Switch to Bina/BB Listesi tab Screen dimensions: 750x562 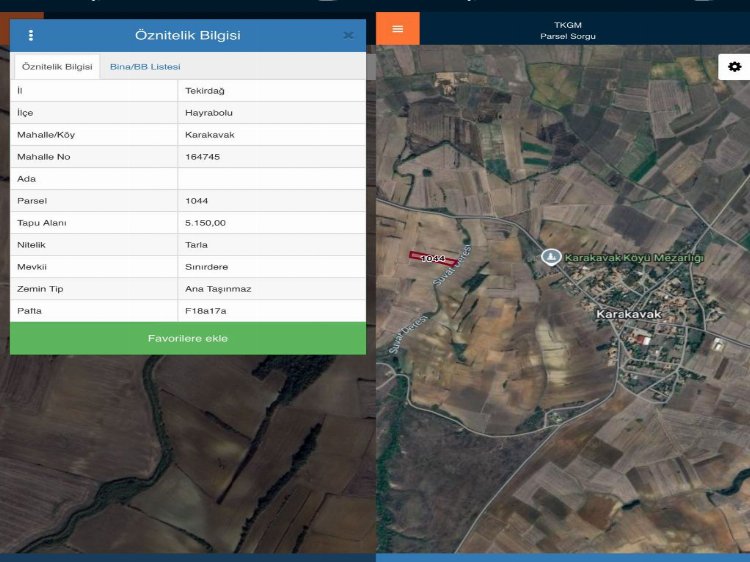pos(145,66)
